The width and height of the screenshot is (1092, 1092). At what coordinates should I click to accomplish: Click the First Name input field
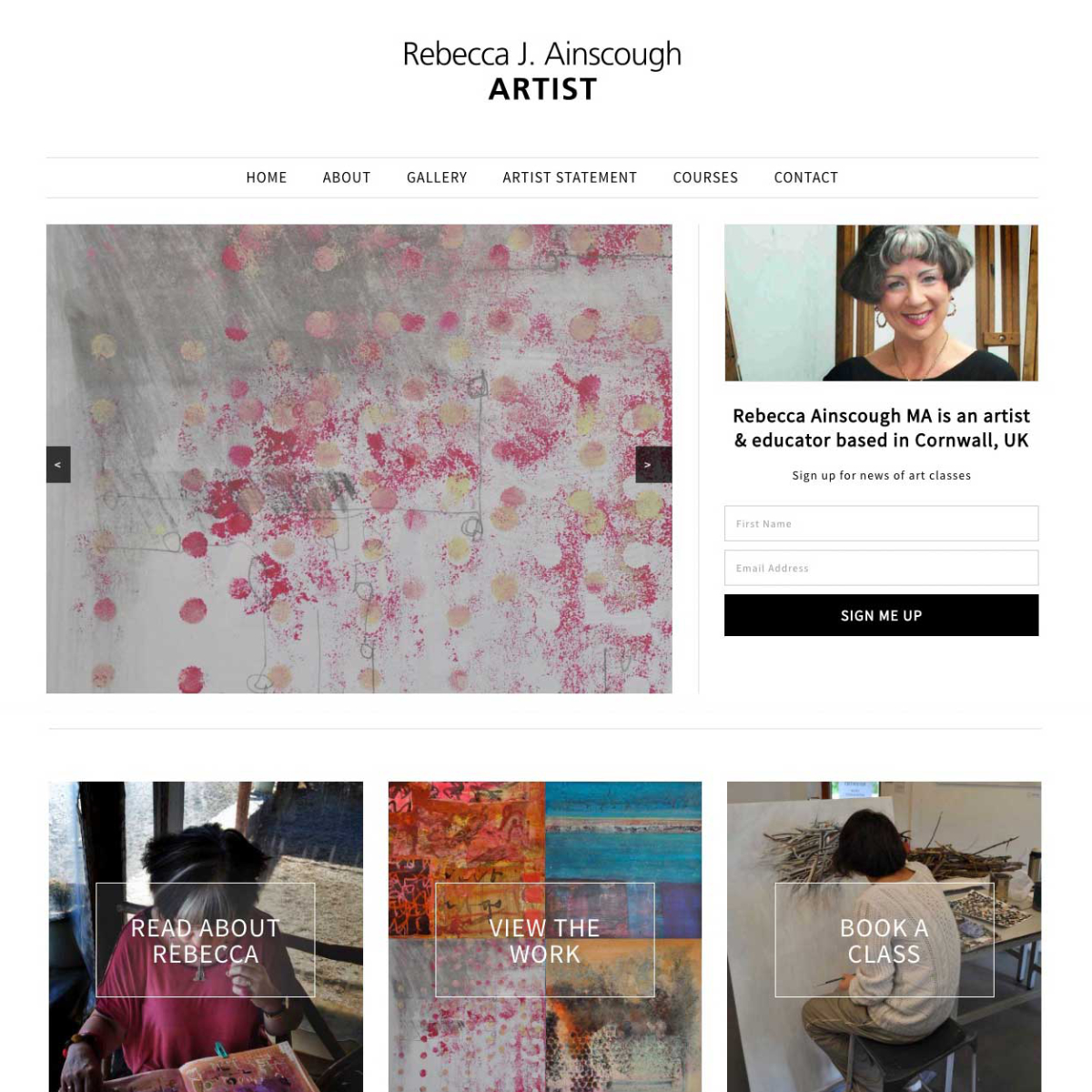tap(881, 523)
